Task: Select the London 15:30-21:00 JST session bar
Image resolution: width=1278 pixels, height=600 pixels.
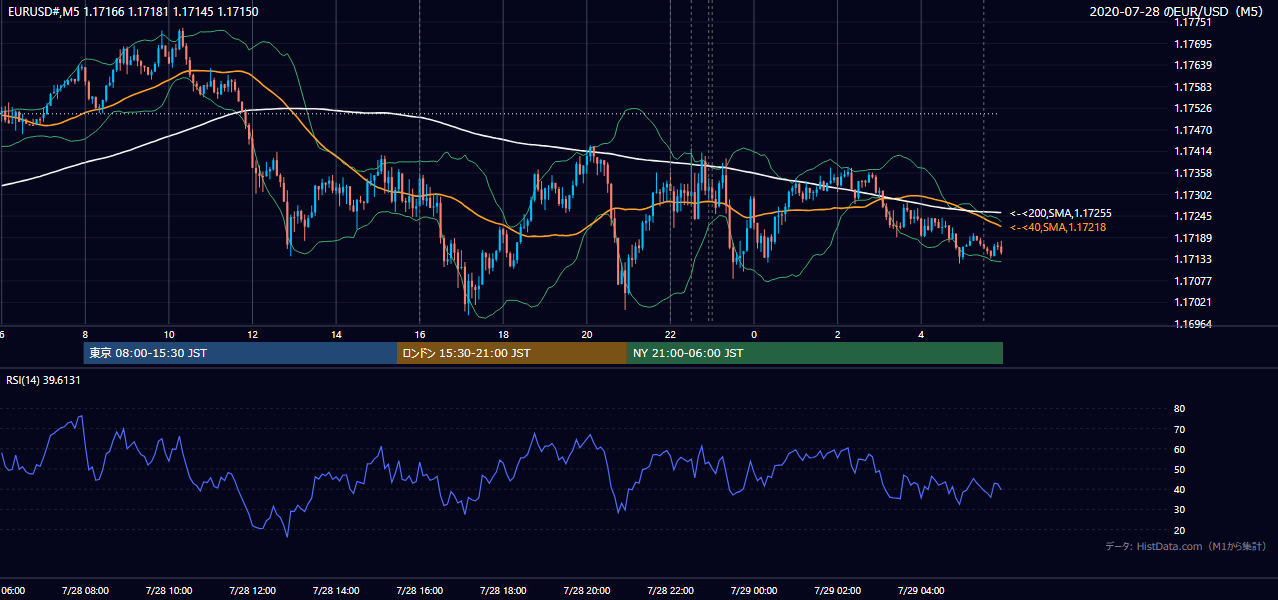Action: [x=512, y=353]
